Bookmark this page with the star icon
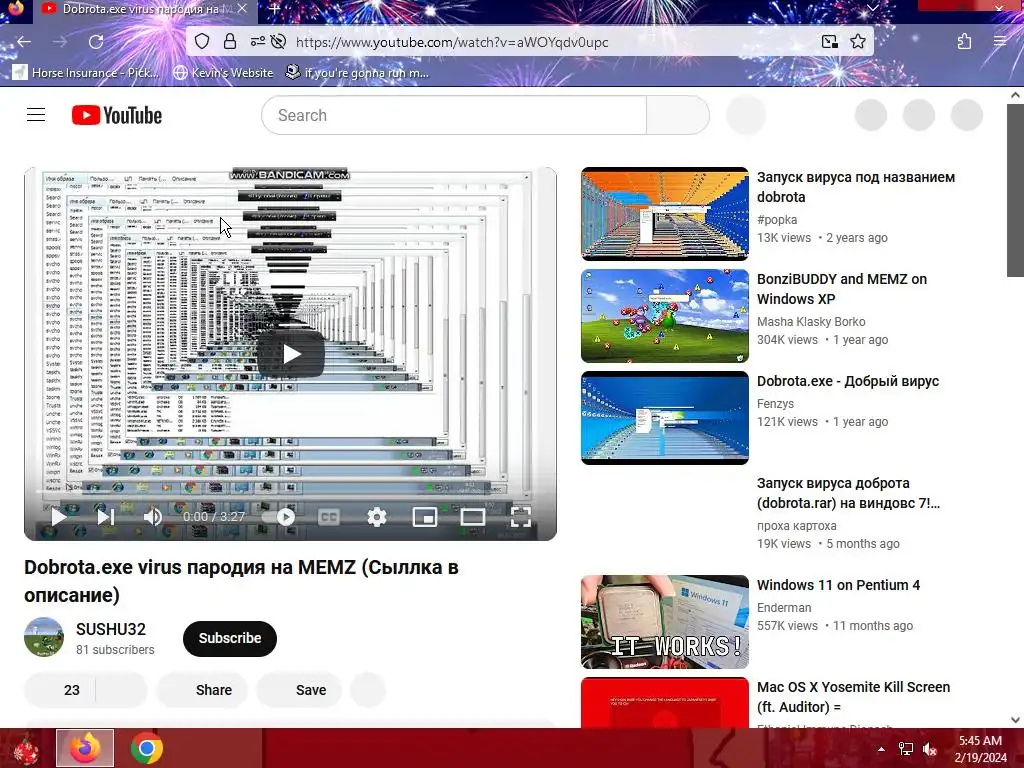1024x768 pixels. (x=857, y=42)
